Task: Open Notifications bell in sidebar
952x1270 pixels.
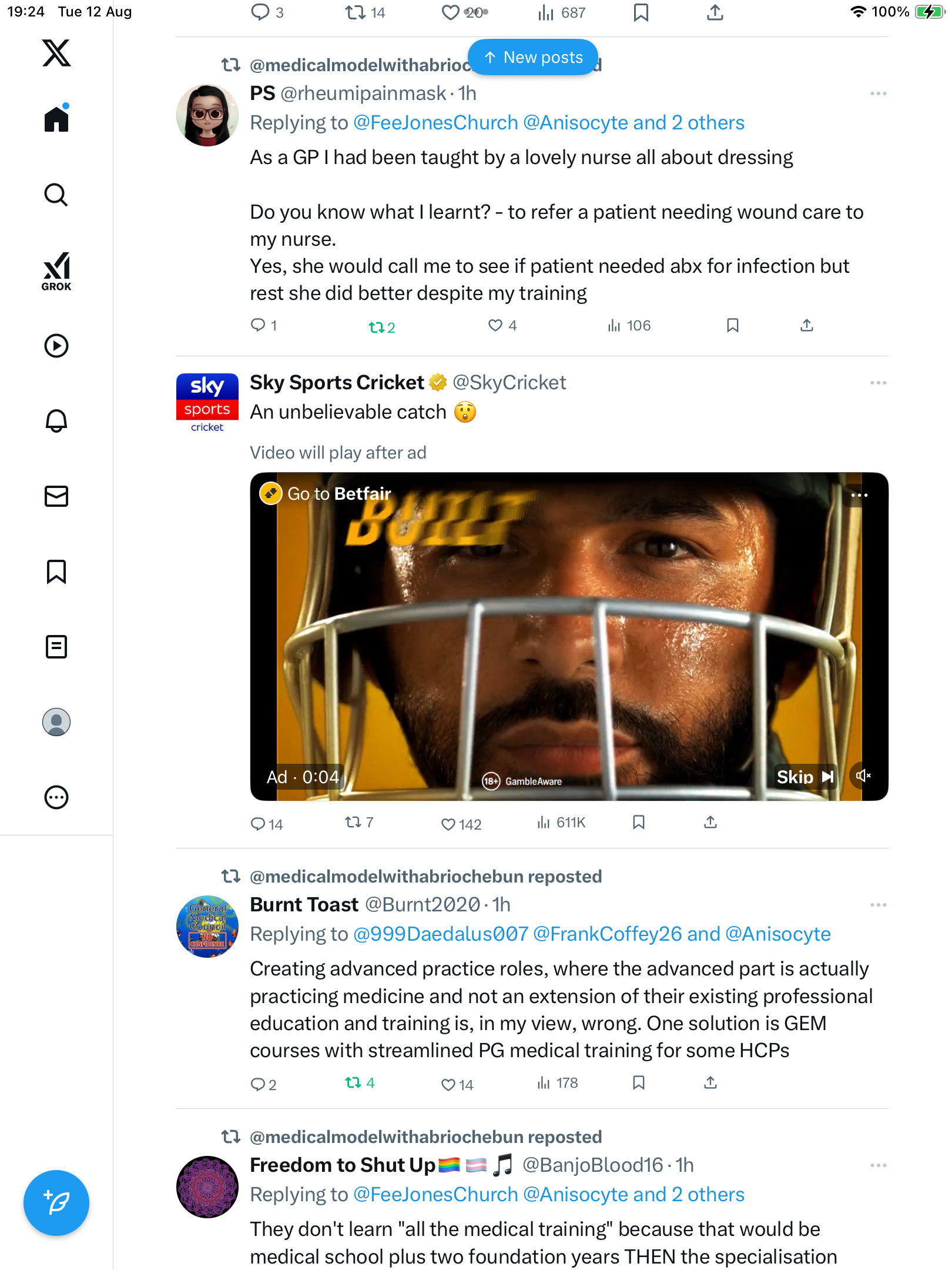Action: 56,421
